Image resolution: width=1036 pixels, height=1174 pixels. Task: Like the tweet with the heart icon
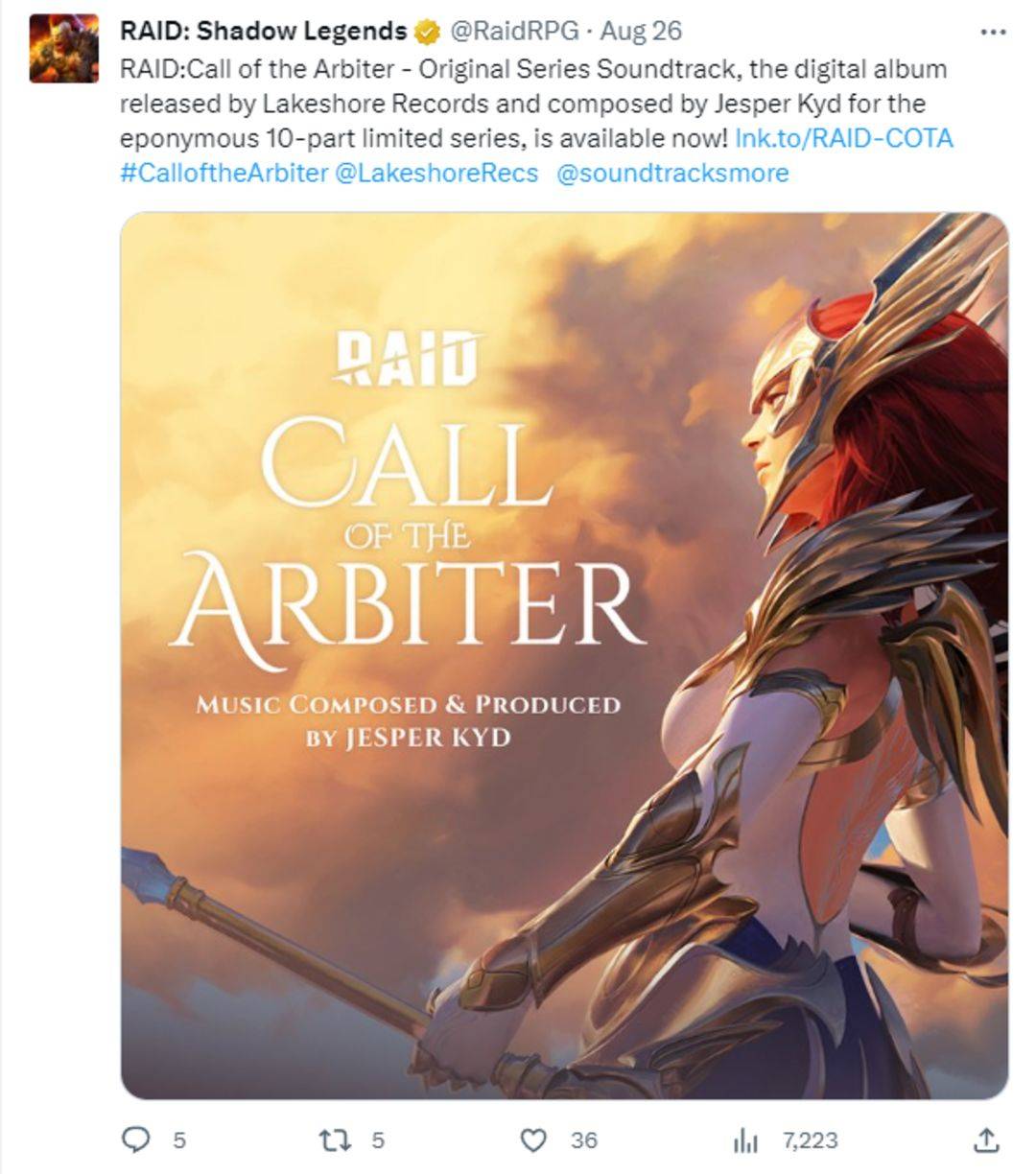pyautogui.click(x=532, y=1139)
